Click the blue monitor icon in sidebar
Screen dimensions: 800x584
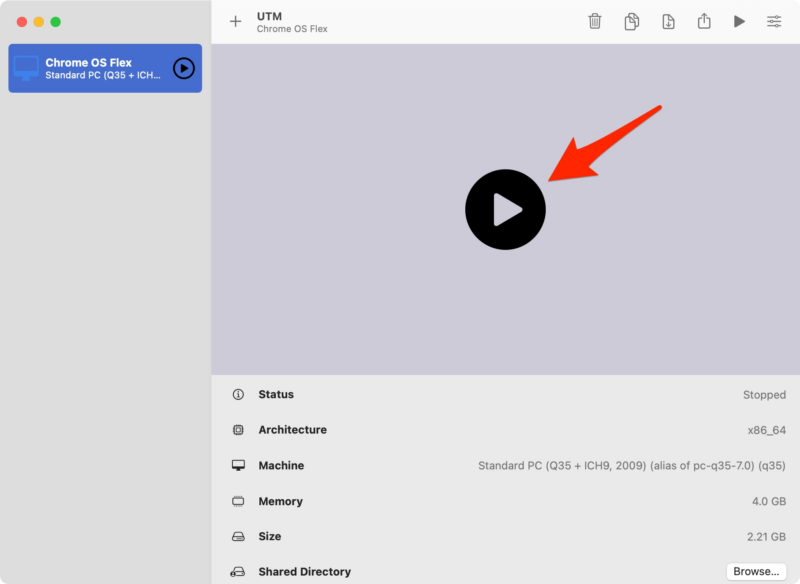pyautogui.click(x=26, y=68)
